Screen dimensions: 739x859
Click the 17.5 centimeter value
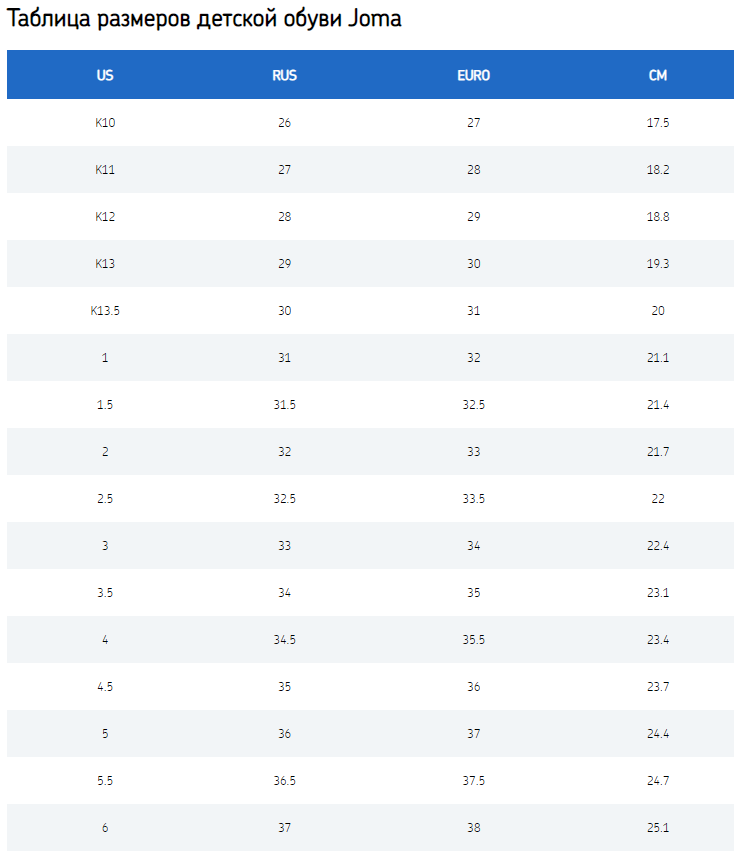(658, 123)
